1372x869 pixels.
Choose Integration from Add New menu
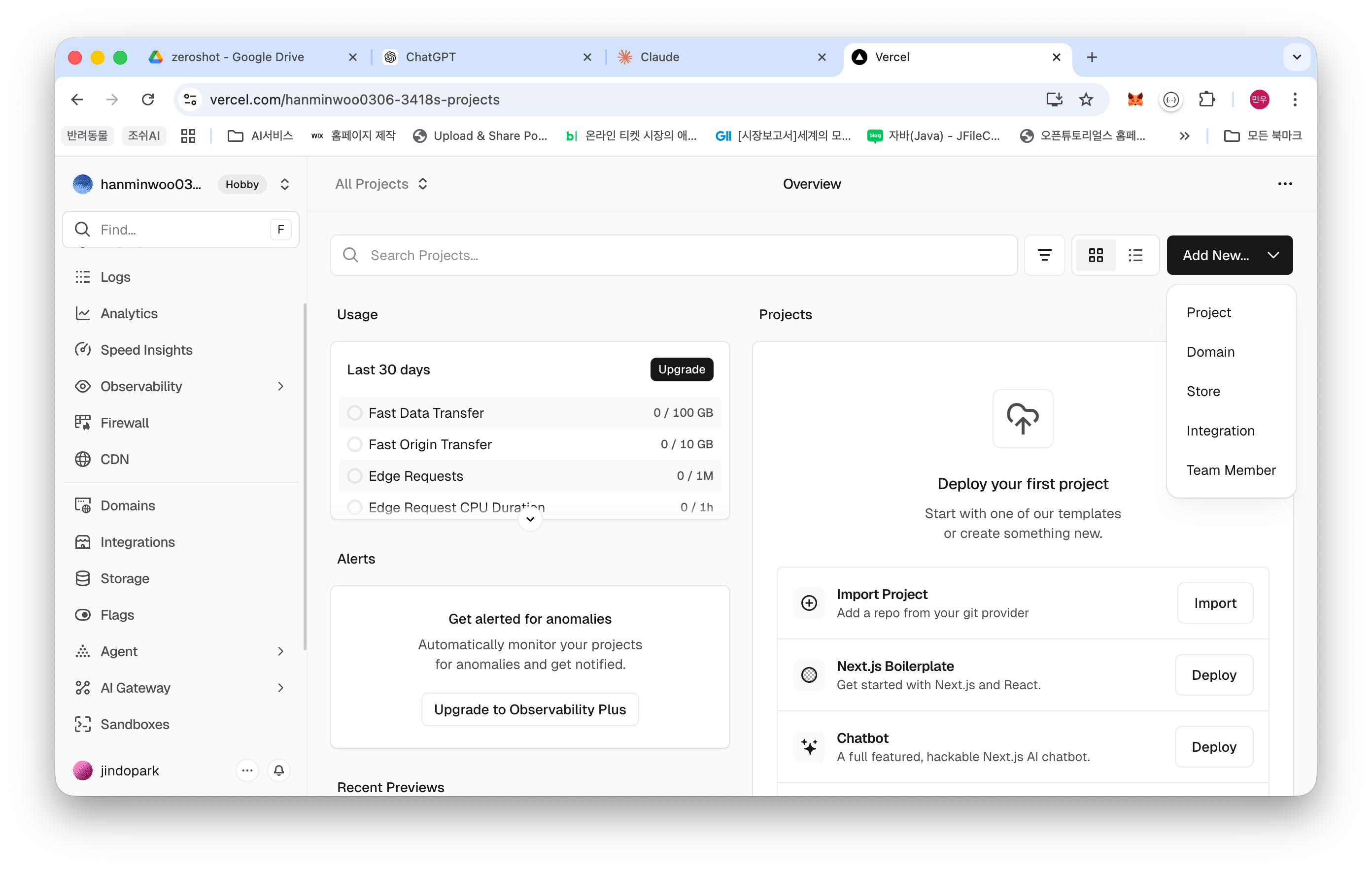pos(1231,431)
